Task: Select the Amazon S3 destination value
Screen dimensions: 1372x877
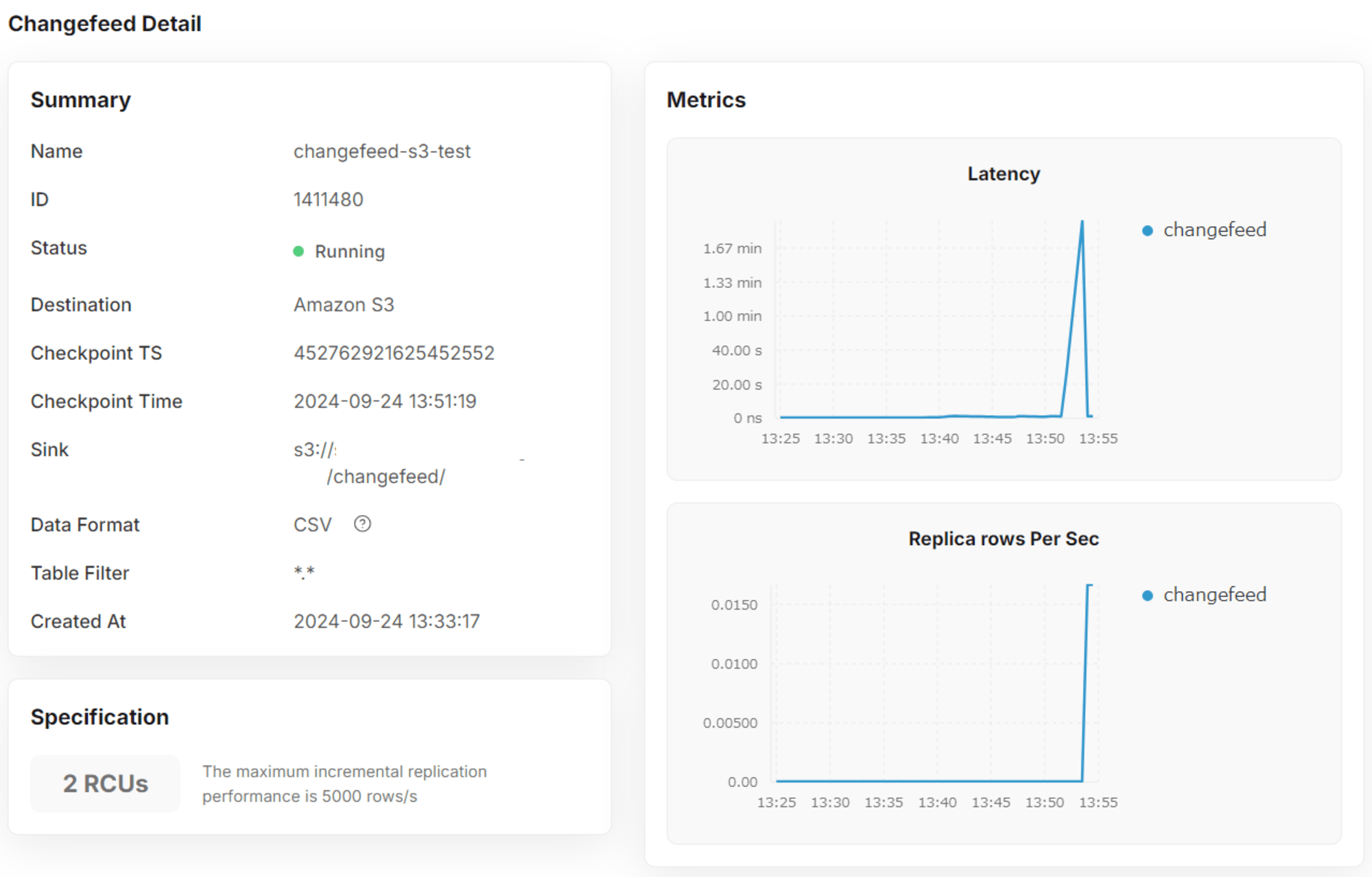Action: (x=344, y=304)
